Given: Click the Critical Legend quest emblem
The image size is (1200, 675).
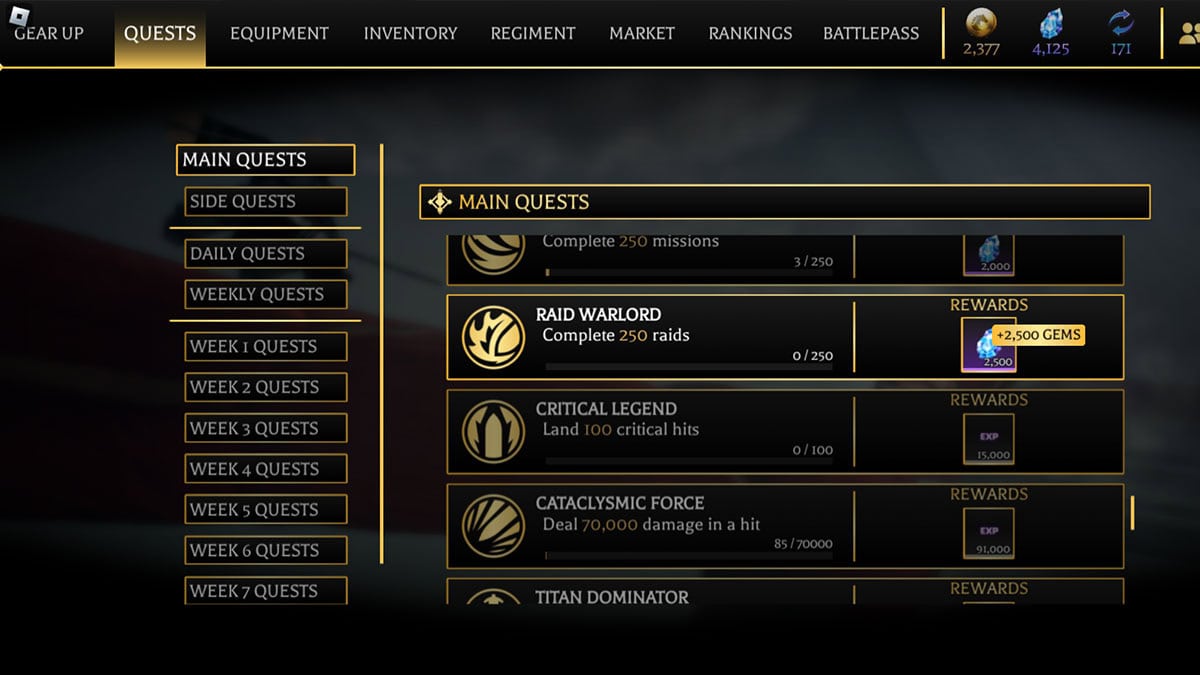Looking at the screenshot, I should [493, 431].
